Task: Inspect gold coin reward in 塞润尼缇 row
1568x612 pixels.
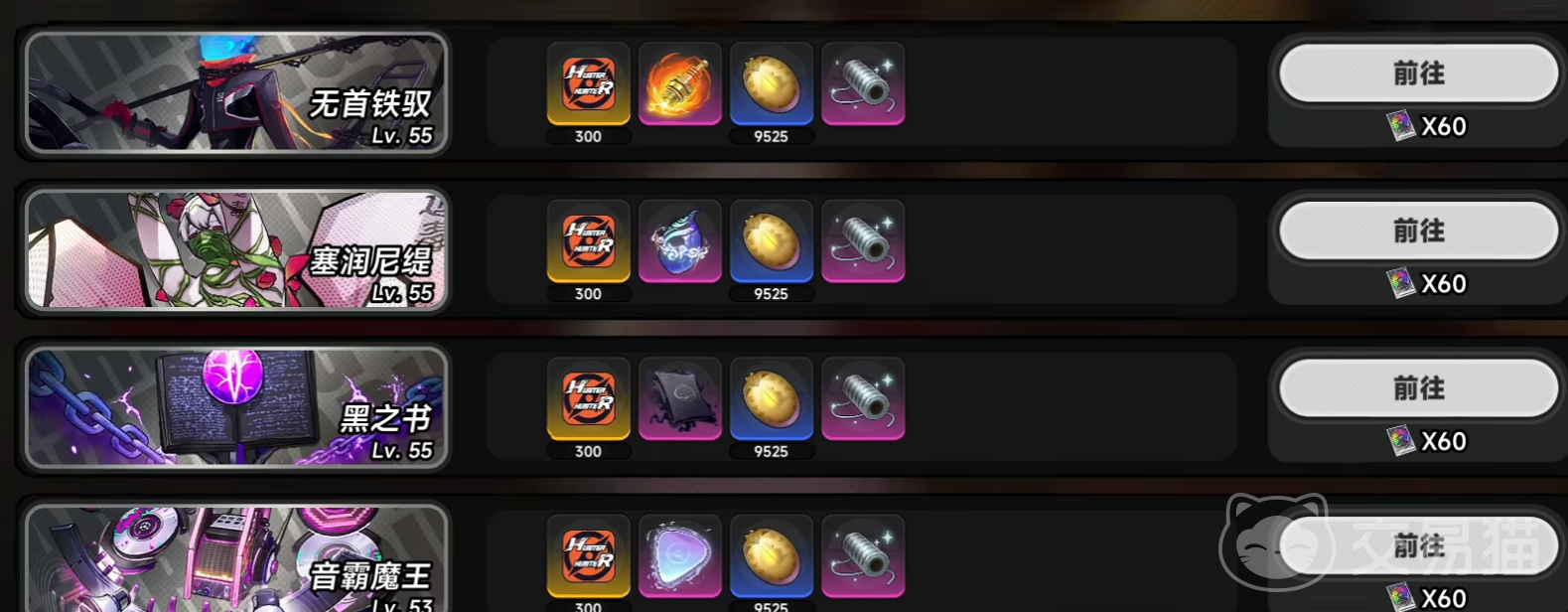Action: 772,241
